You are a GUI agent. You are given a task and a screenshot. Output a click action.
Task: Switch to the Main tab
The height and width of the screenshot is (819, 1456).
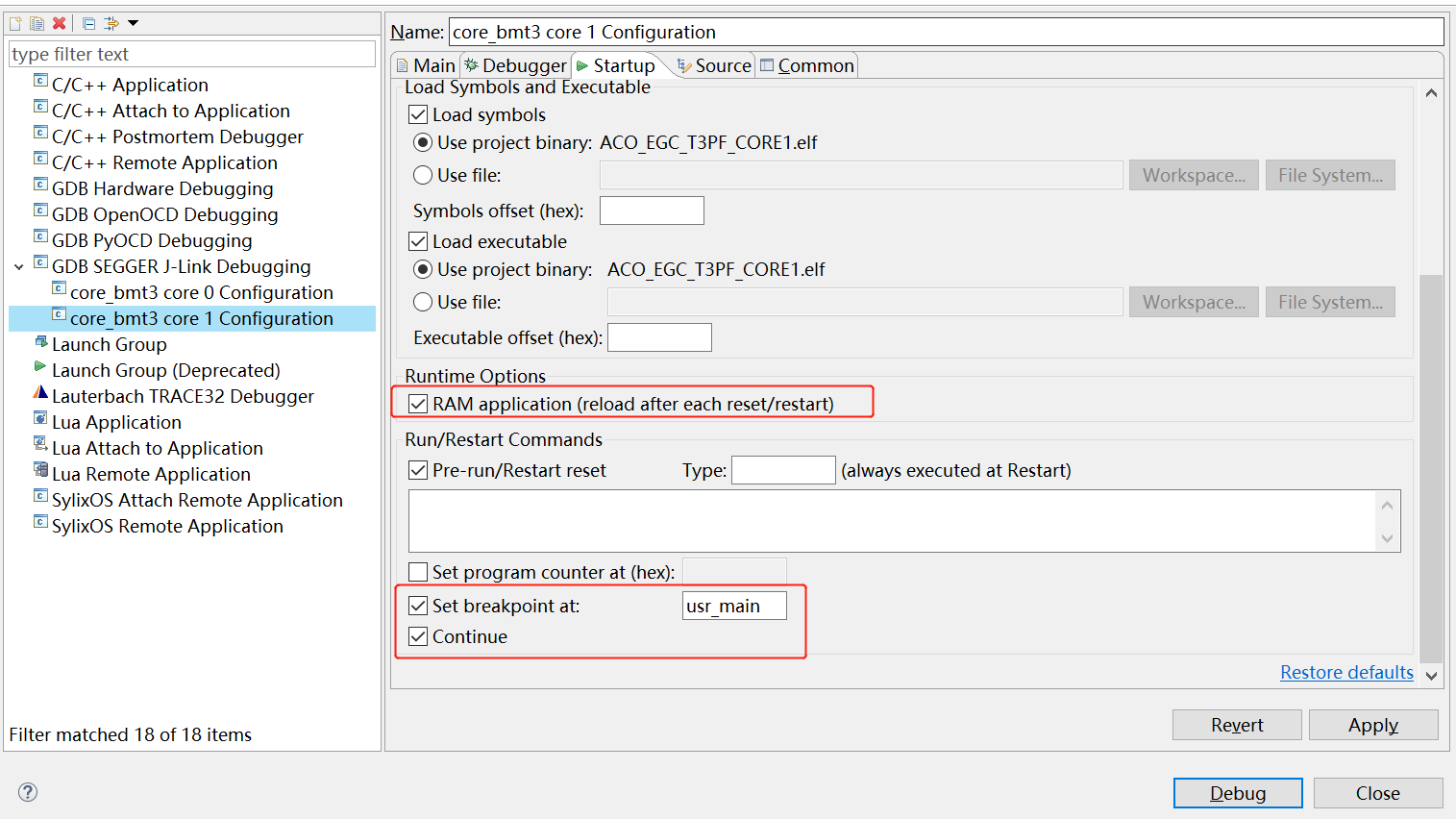click(426, 65)
